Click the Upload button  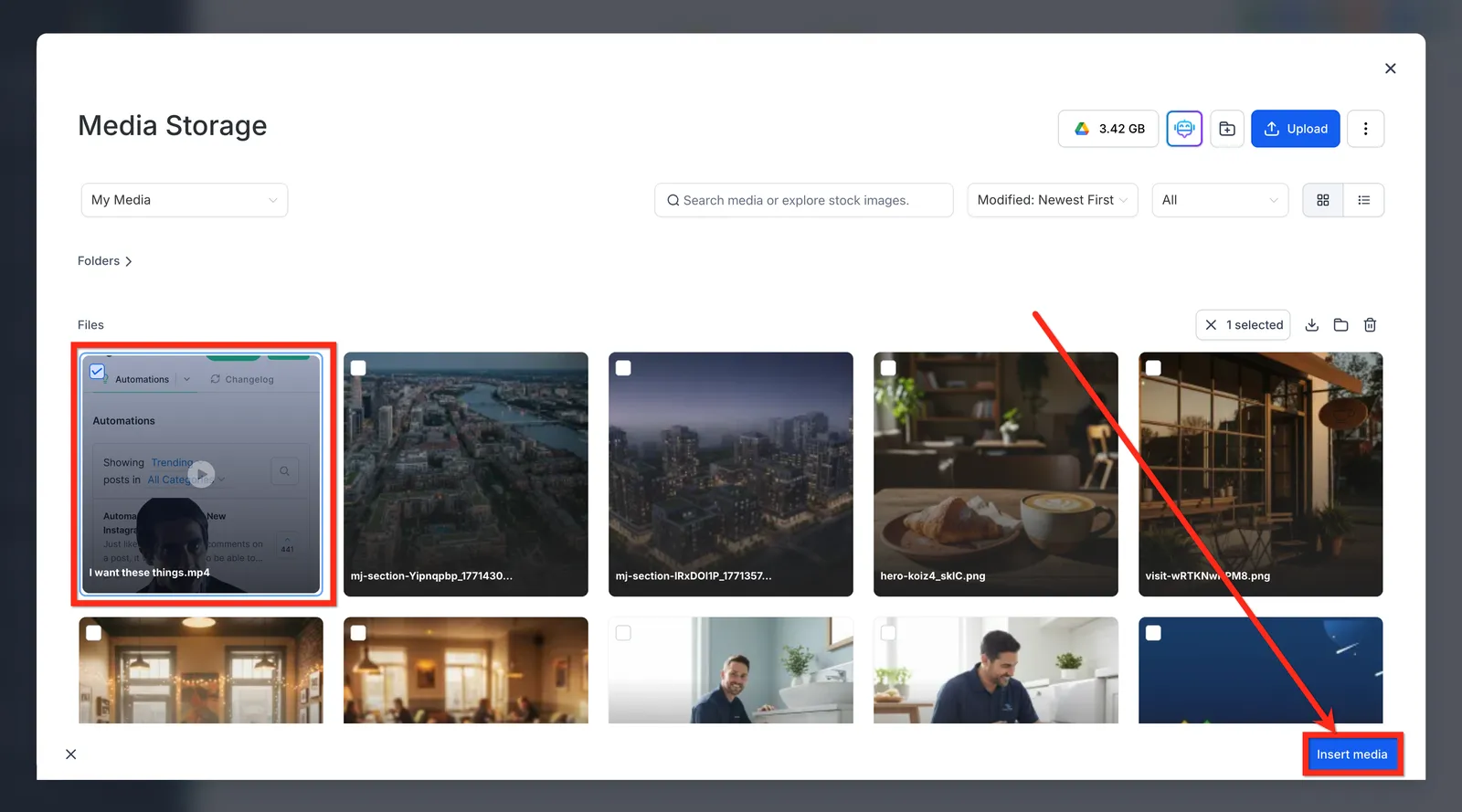1296,129
